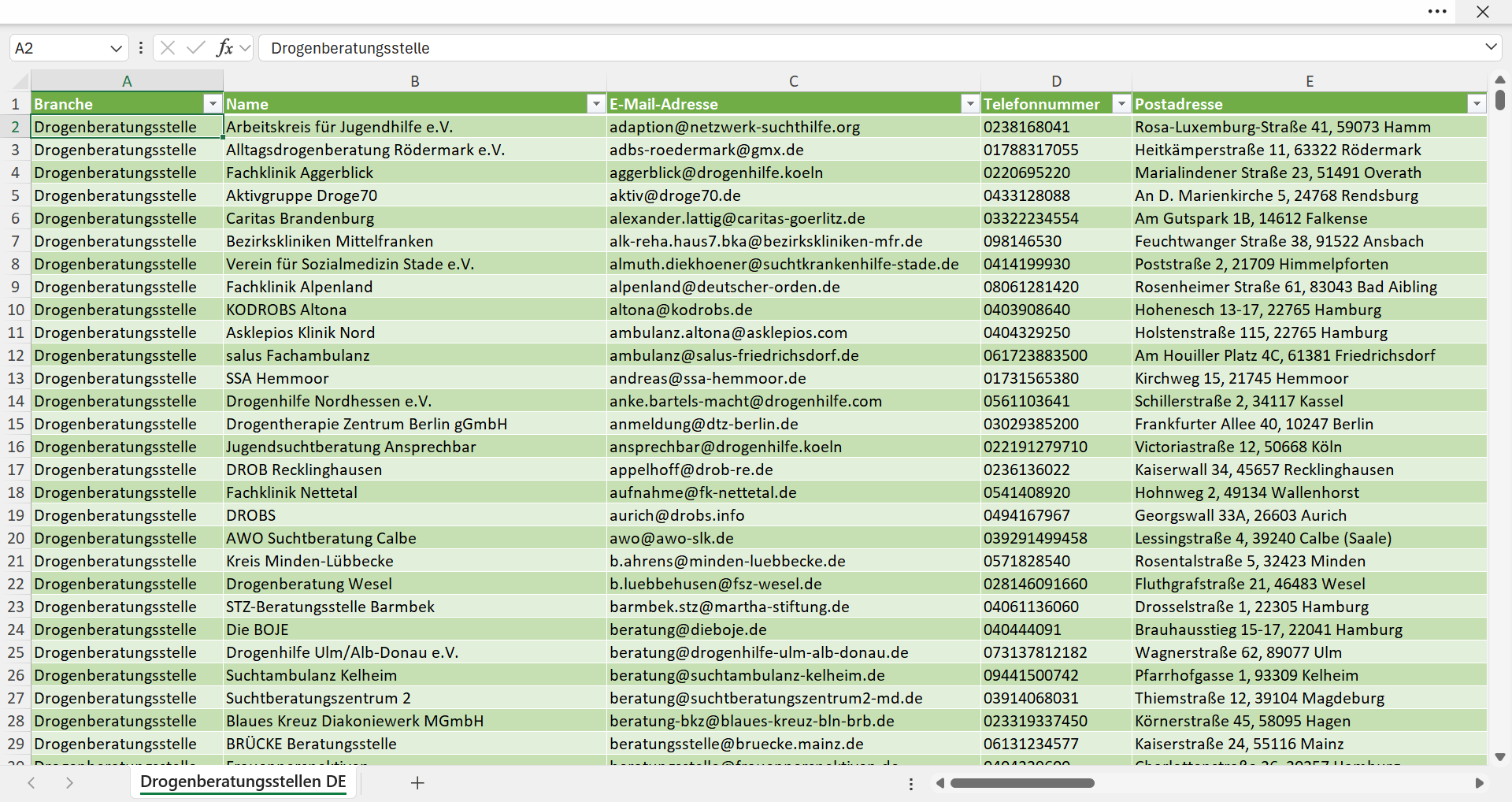1512x802 pixels.
Task: Open the Branche filter dropdown
Action: pyautogui.click(x=213, y=104)
